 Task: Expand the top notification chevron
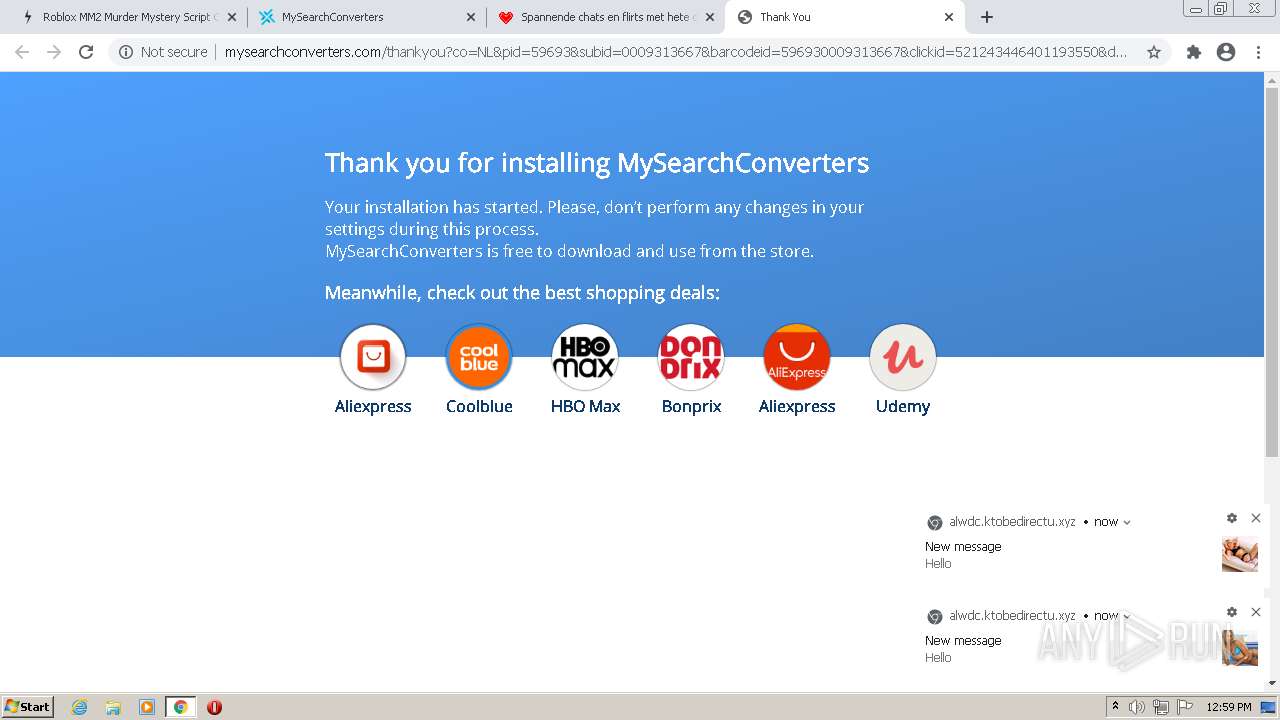pos(1127,522)
